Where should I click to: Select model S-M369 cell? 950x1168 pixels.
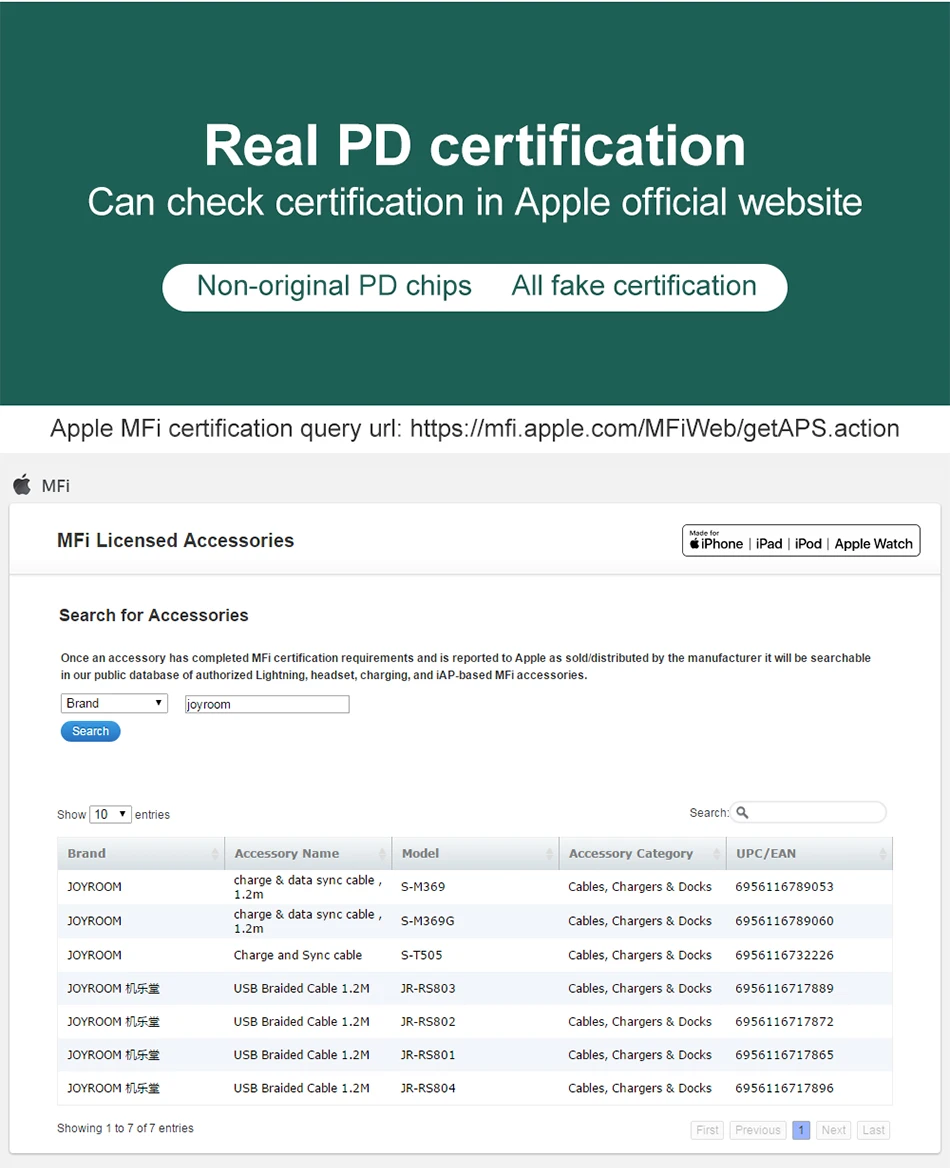tap(422, 887)
